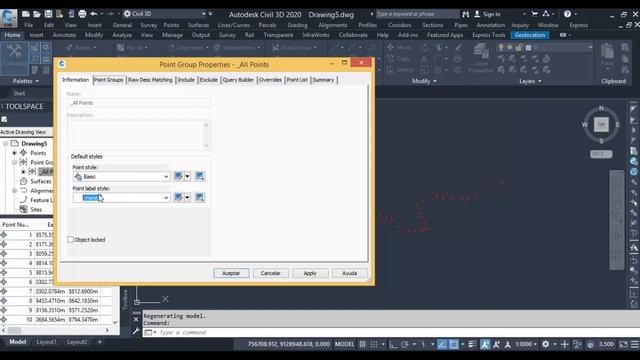
Task: Click the keyword search field in title bar
Action: (x=417, y=14)
